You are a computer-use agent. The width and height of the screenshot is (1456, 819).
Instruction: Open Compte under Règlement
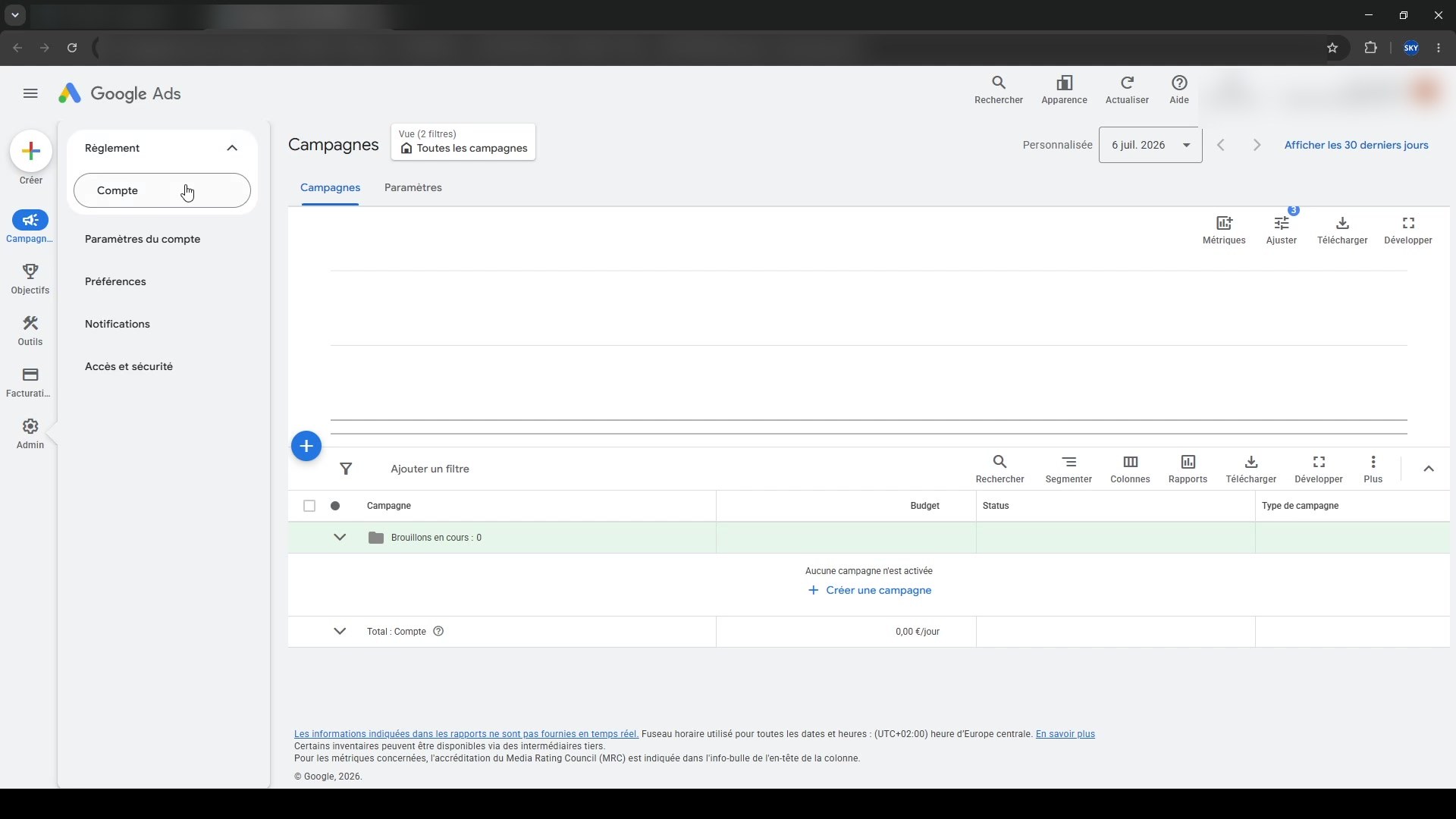[162, 190]
